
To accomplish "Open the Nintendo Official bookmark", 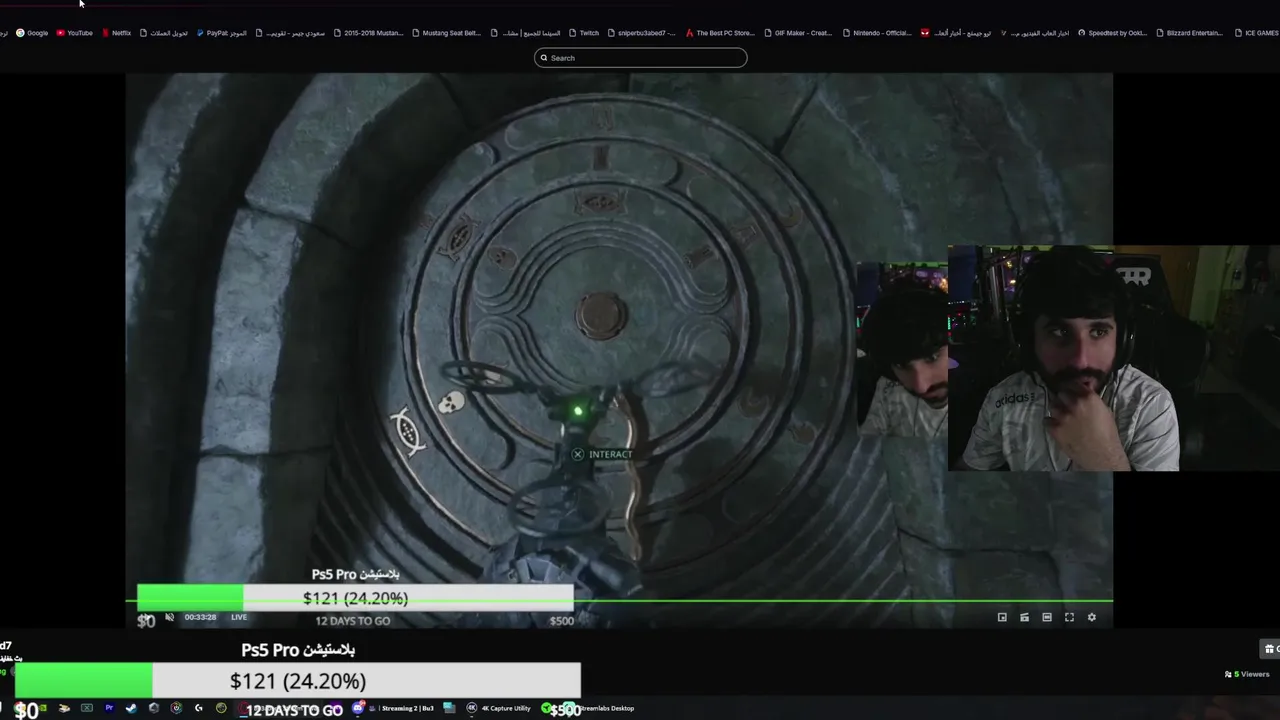I will tap(876, 33).
